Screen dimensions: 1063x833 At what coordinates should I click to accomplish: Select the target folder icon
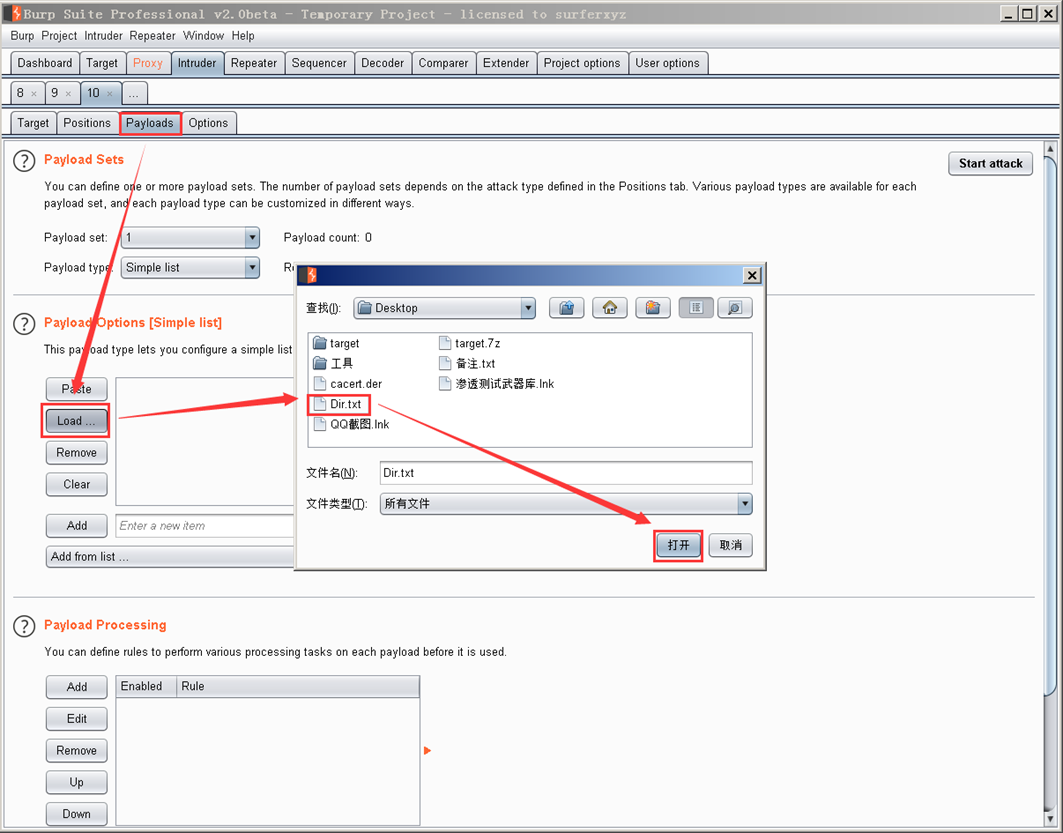click(320, 343)
